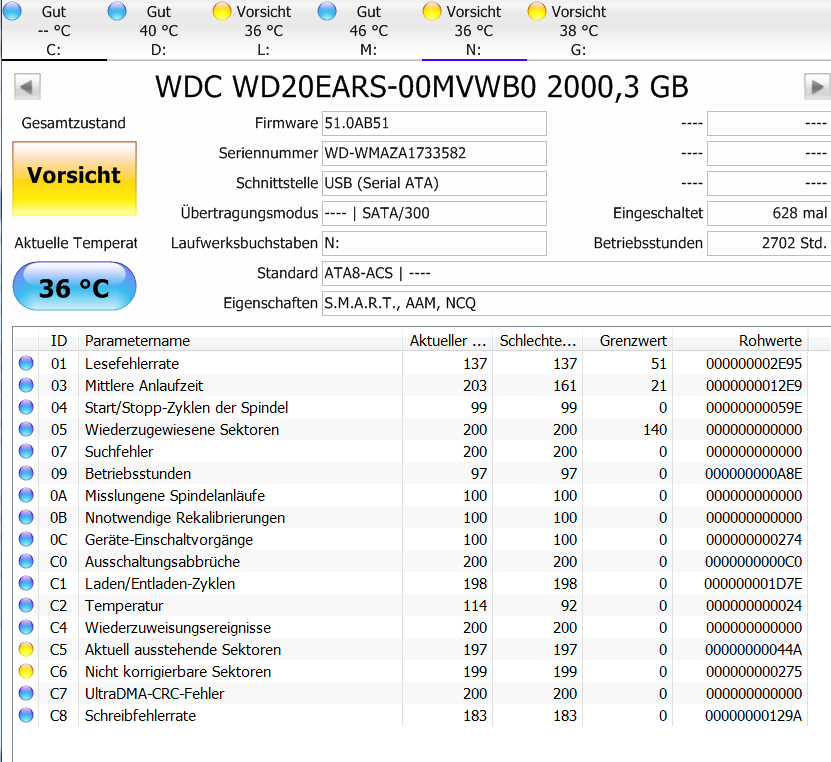The height and width of the screenshot is (762, 831).
Task: Click status icon of Ausschaltungsabbrüche row
Action: pyautogui.click(x=26, y=561)
